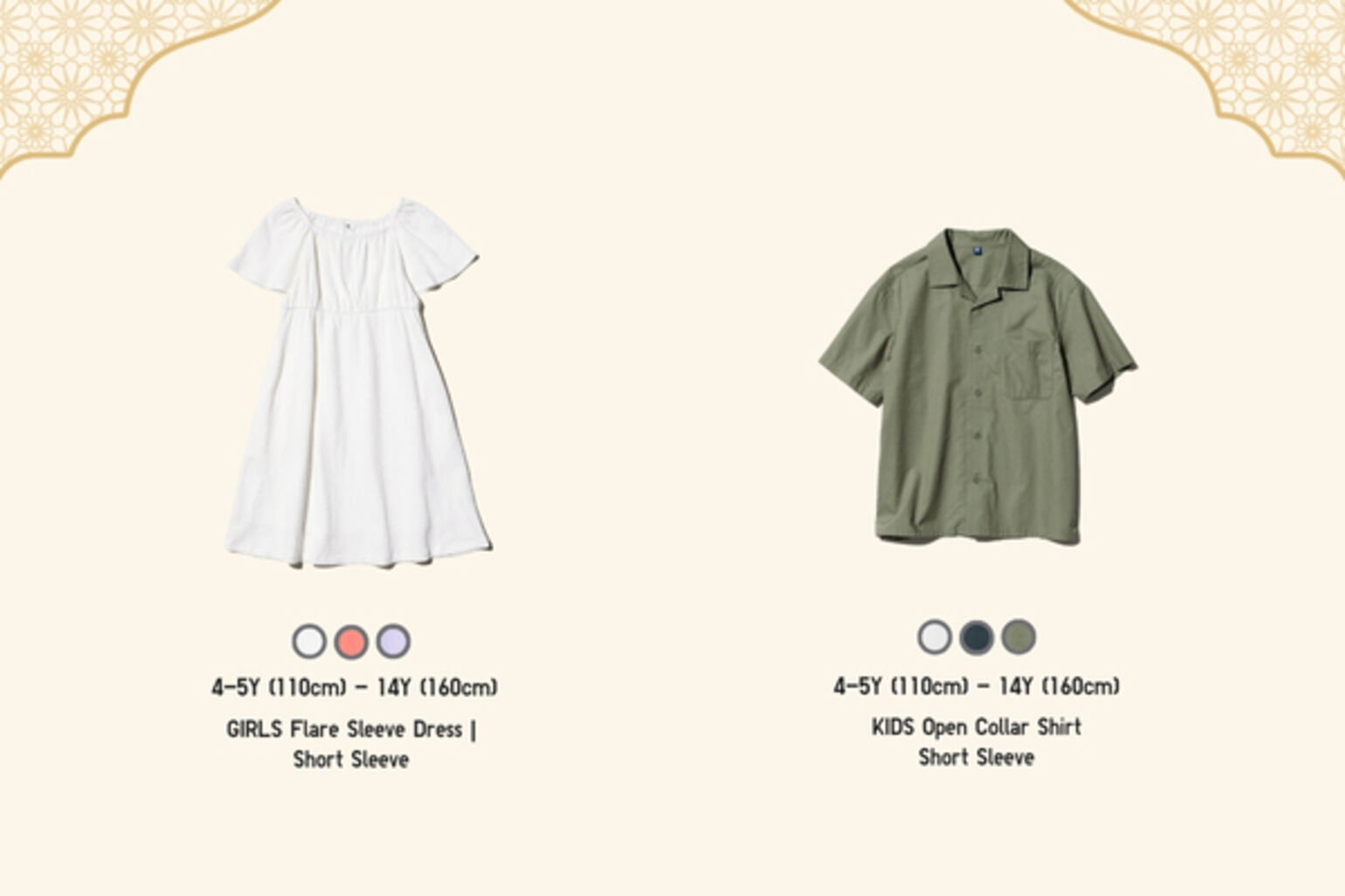
Task: Click Short Sleeve text under the shirt title
Action: (976, 757)
